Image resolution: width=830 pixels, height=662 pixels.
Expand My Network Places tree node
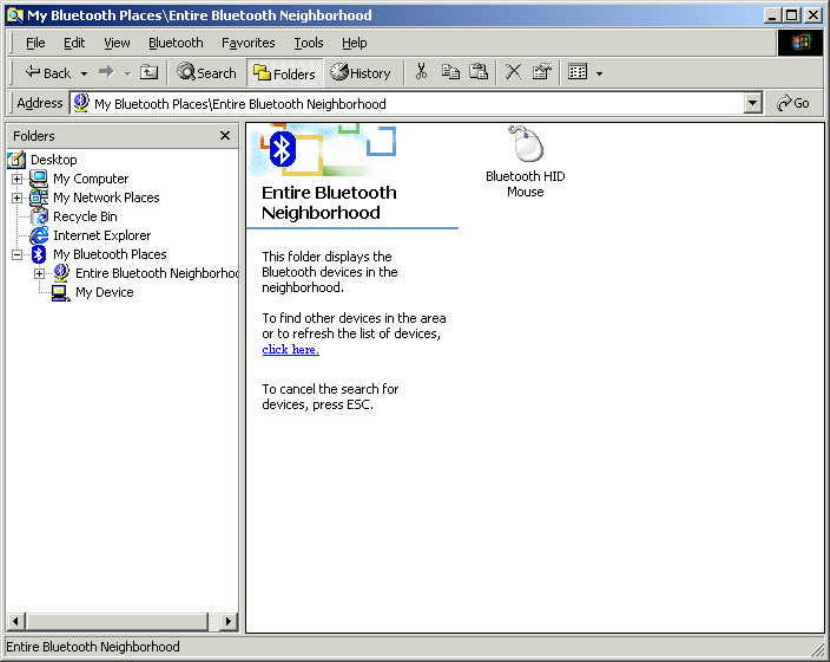click(x=17, y=198)
